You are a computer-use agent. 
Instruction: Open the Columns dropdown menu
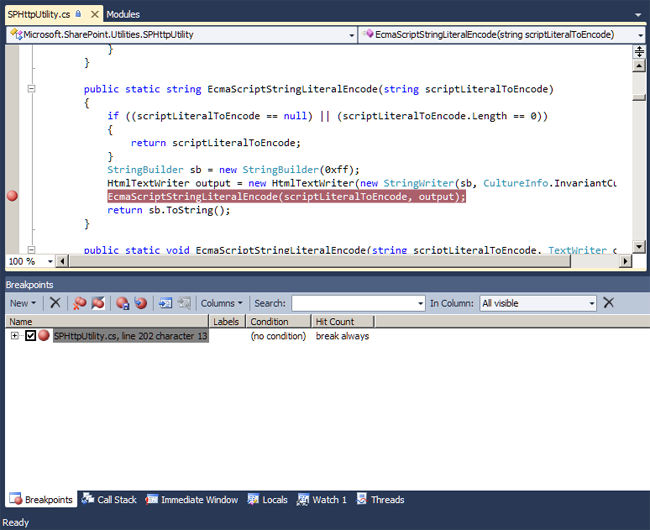pos(221,303)
